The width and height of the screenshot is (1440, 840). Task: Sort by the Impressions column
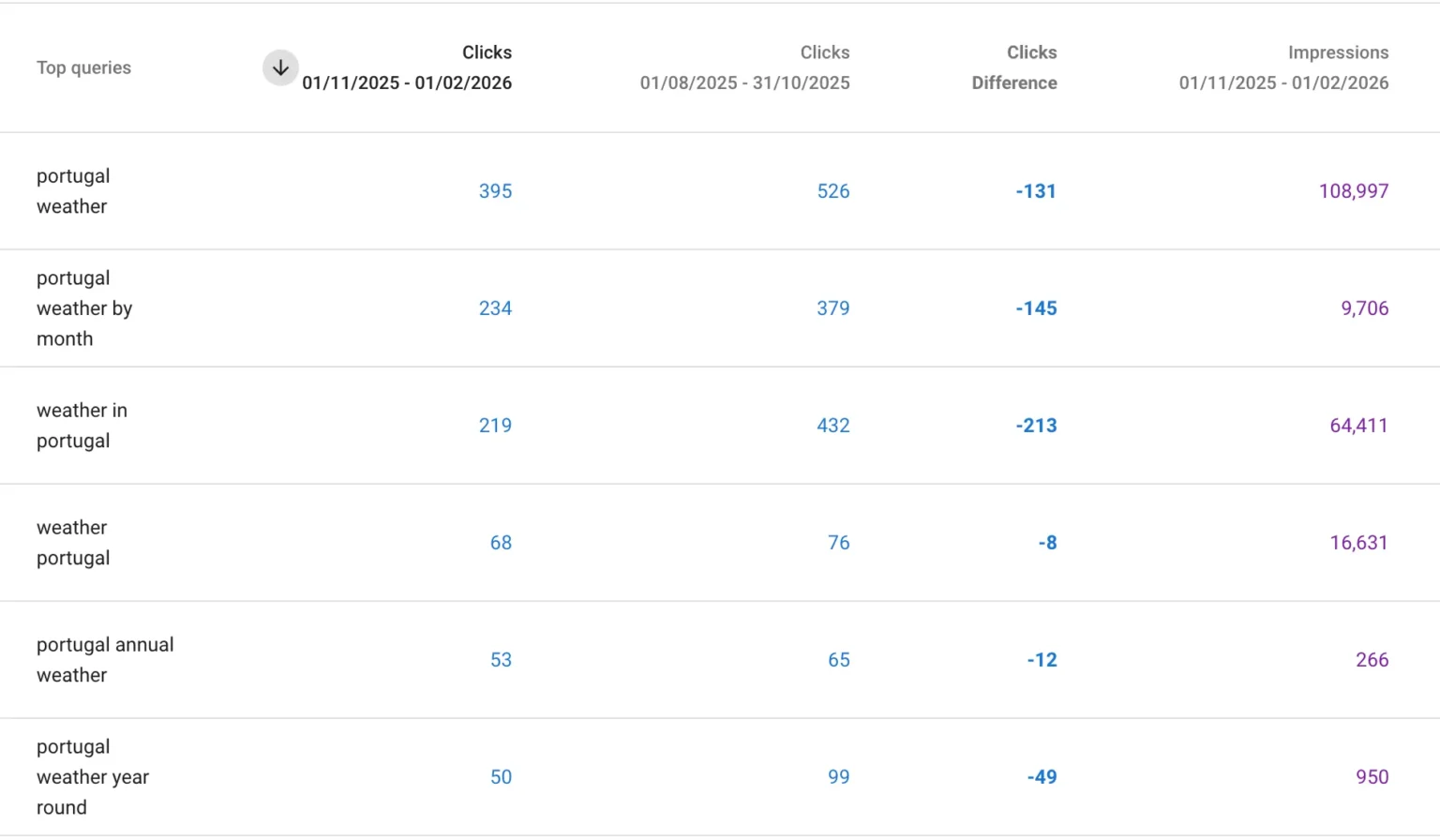(x=1283, y=67)
